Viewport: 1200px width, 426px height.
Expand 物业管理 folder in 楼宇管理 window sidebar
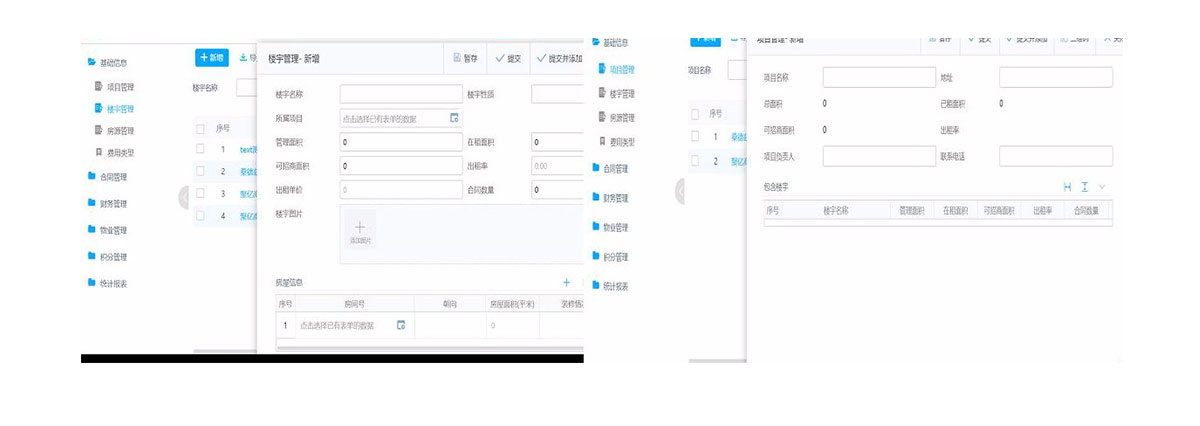coord(107,230)
